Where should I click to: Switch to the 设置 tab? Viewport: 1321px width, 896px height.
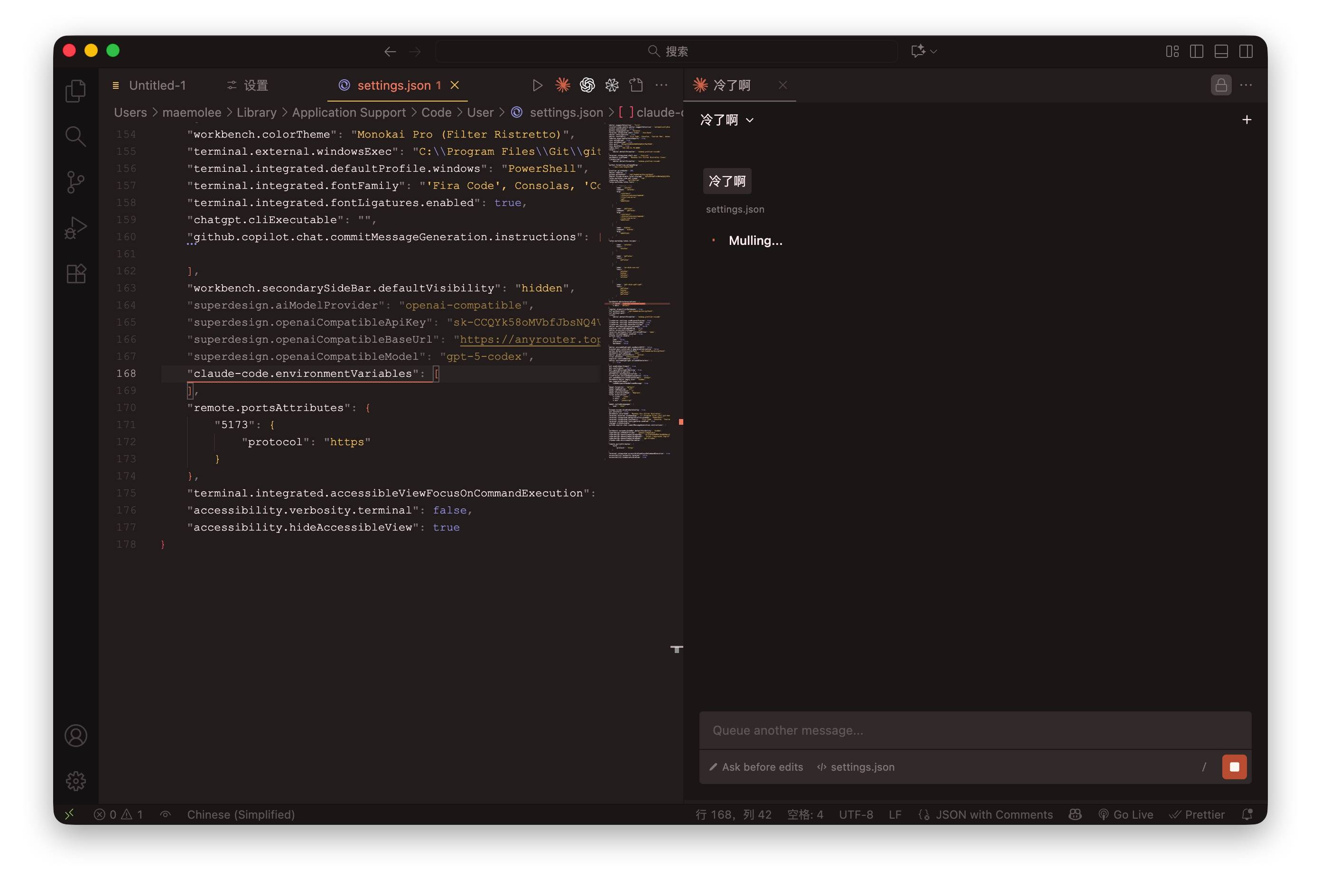255,85
